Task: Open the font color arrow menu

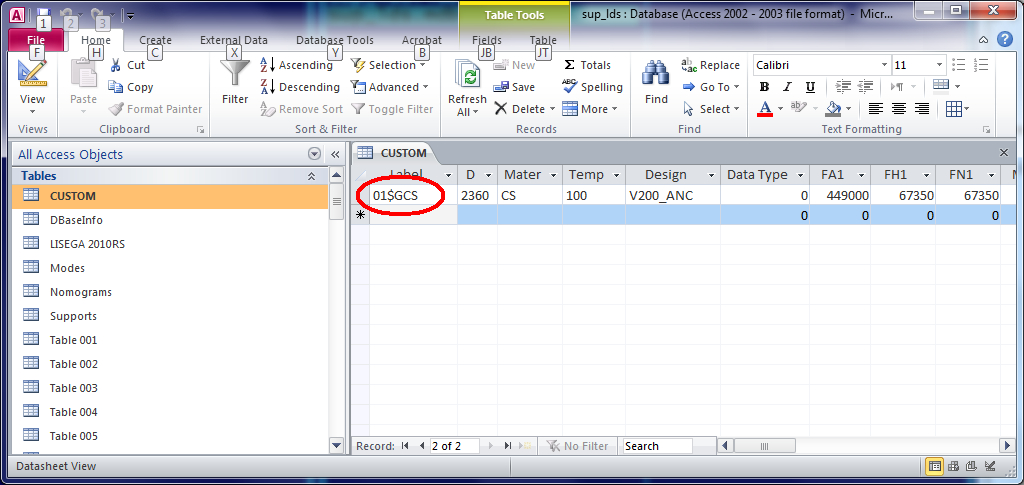Action: (780, 109)
